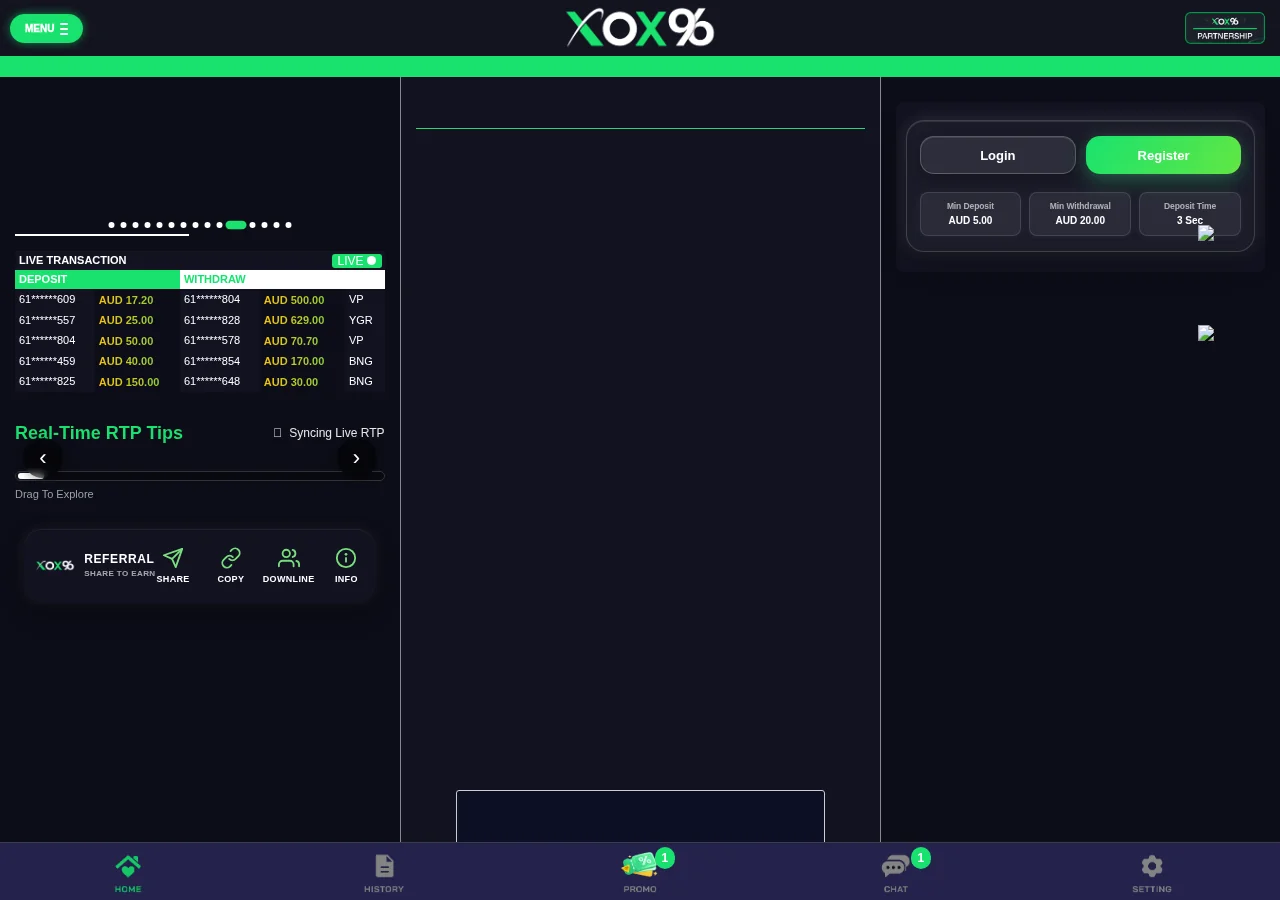Click the YGR provider label

(x=361, y=320)
